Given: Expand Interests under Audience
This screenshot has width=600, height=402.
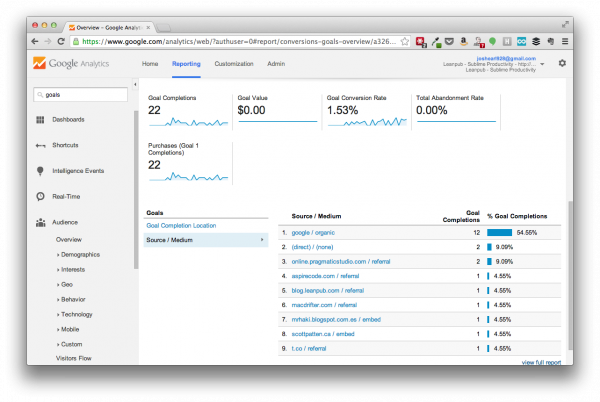Looking at the screenshot, I should point(71,269).
